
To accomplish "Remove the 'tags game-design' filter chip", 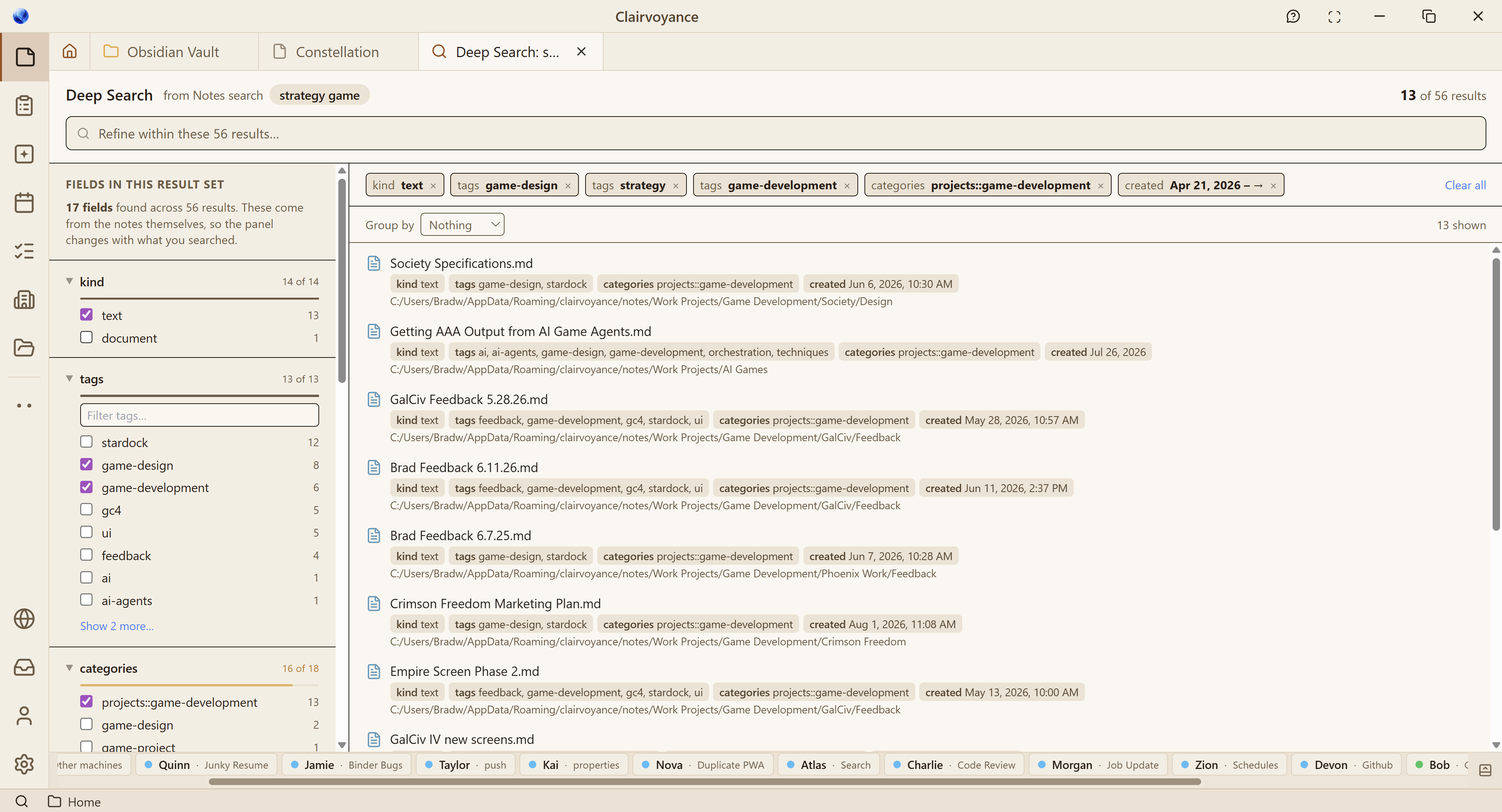I will pos(568,185).
